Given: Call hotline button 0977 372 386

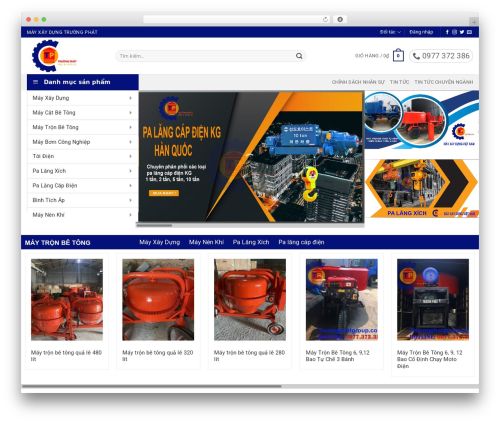Looking at the screenshot, I should (x=441, y=56).
